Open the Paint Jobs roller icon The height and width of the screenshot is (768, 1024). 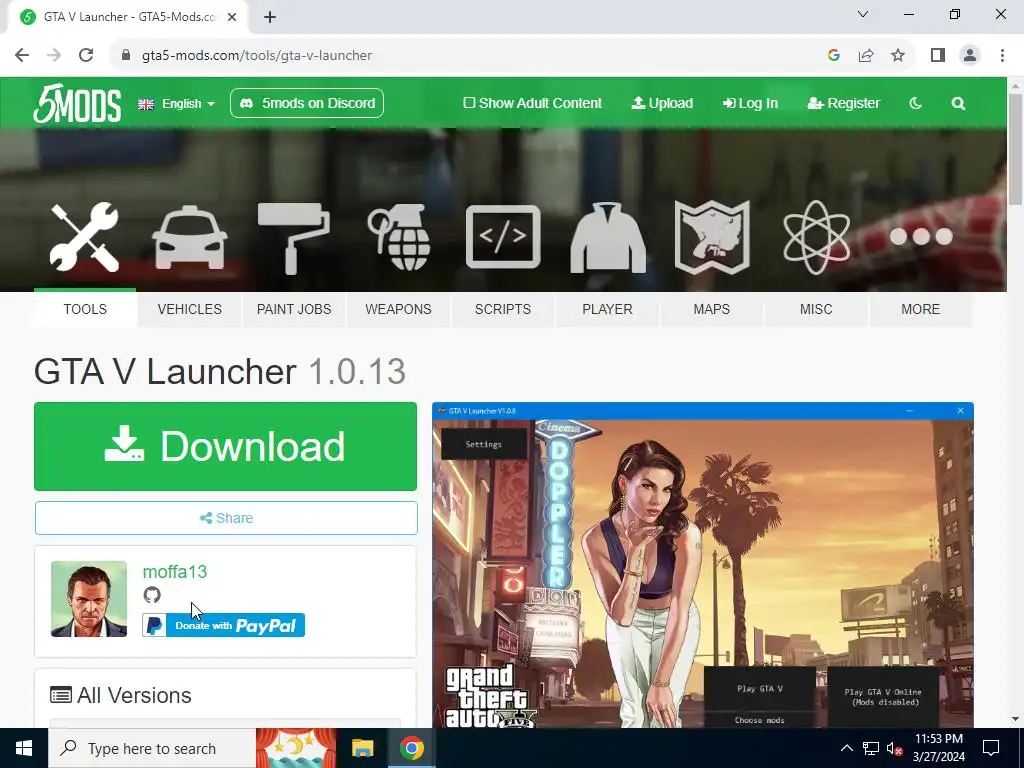point(294,238)
